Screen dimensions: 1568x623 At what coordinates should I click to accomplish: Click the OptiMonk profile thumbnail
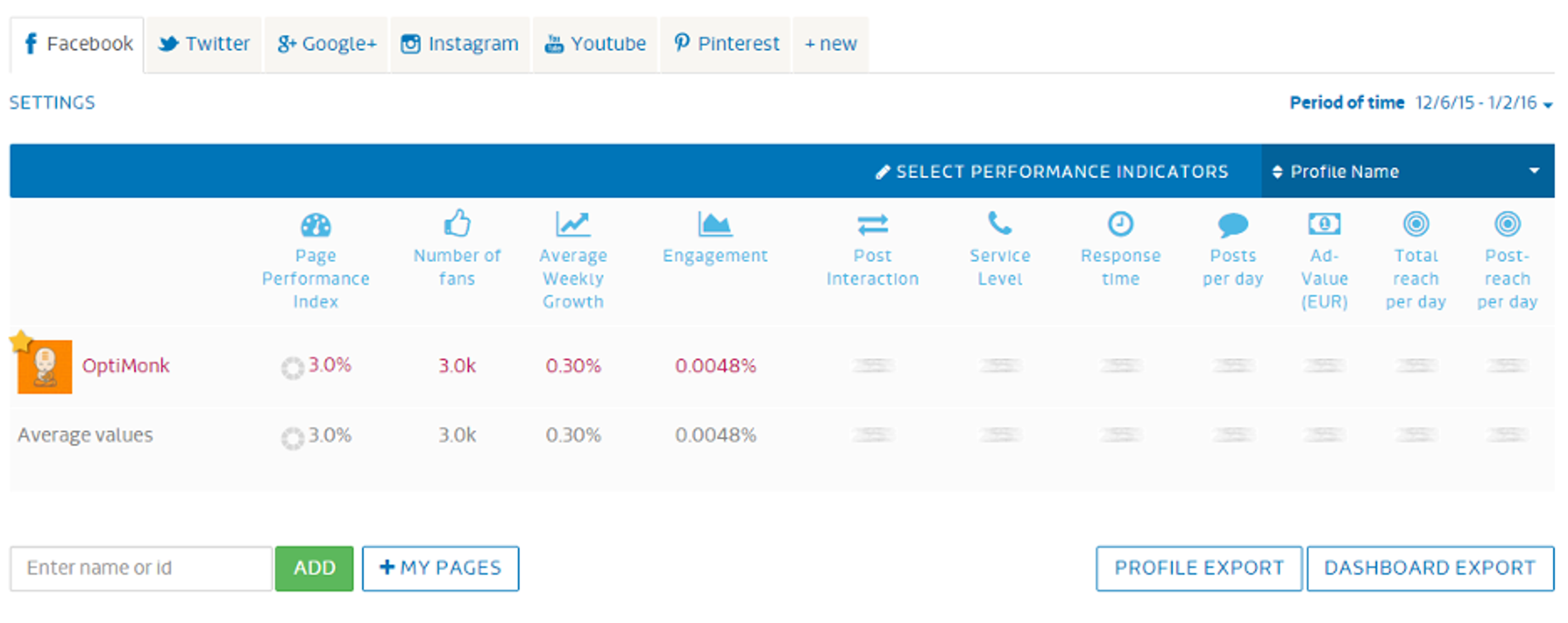coord(45,367)
